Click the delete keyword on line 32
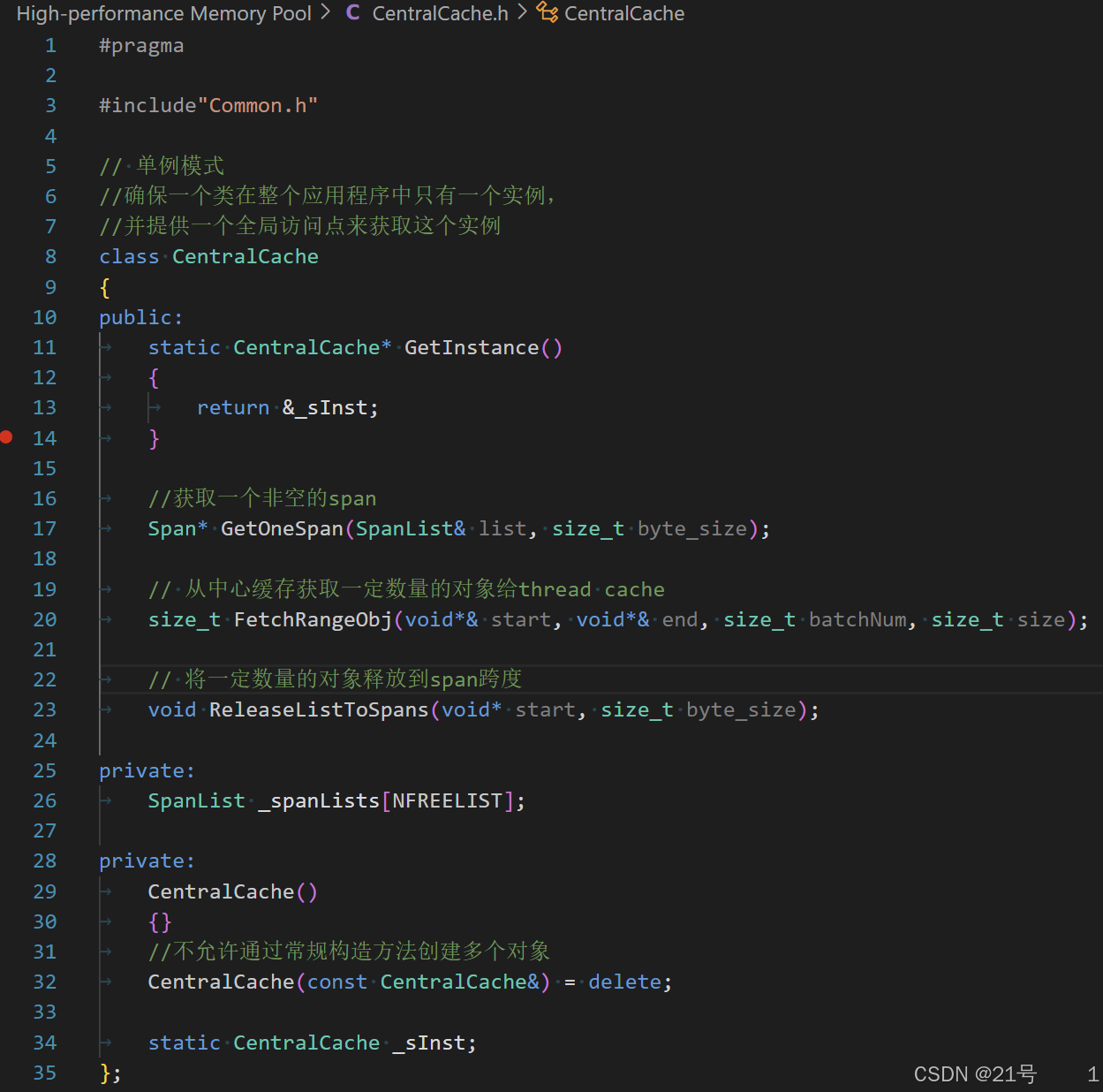The width and height of the screenshot is (1103, 1092). tap(625, 982)
